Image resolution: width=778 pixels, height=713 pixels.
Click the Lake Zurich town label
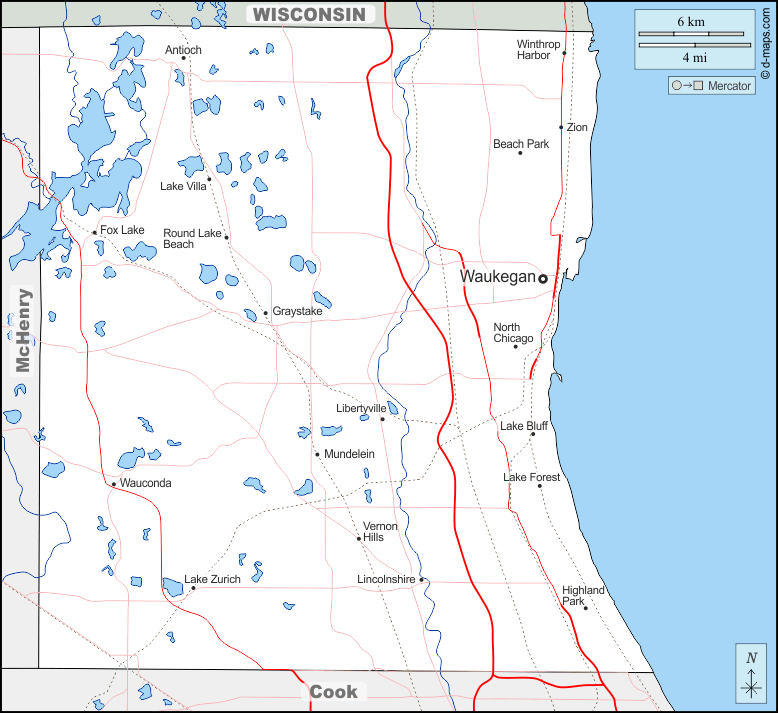coord(212,580)
